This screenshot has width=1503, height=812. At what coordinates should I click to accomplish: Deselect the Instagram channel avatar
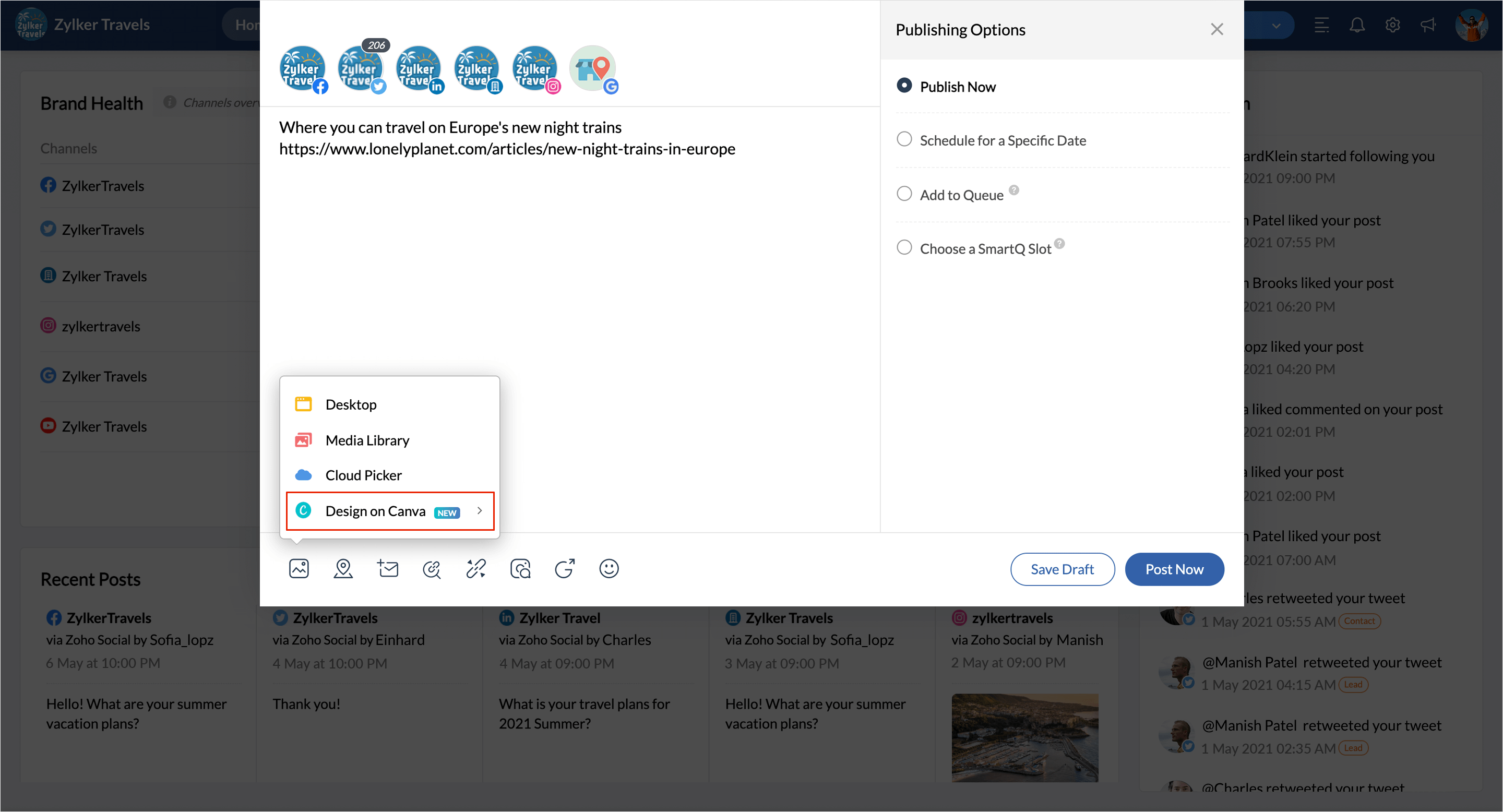point(535,69)
